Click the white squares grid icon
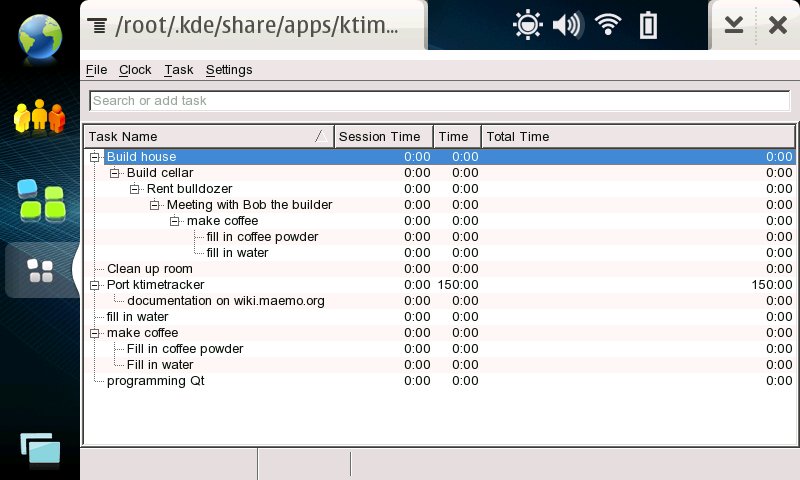The image size is (800, 480). [40, 270]
